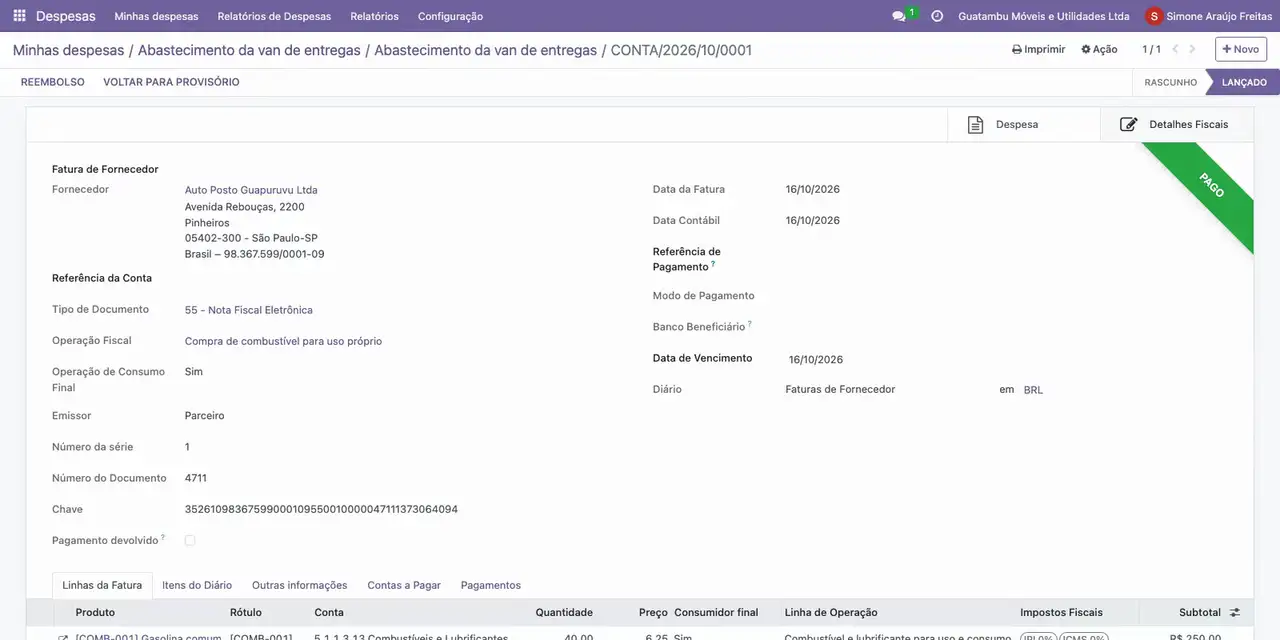Click Número da série field value 1

pyautogui.click(x=187, y=447)
